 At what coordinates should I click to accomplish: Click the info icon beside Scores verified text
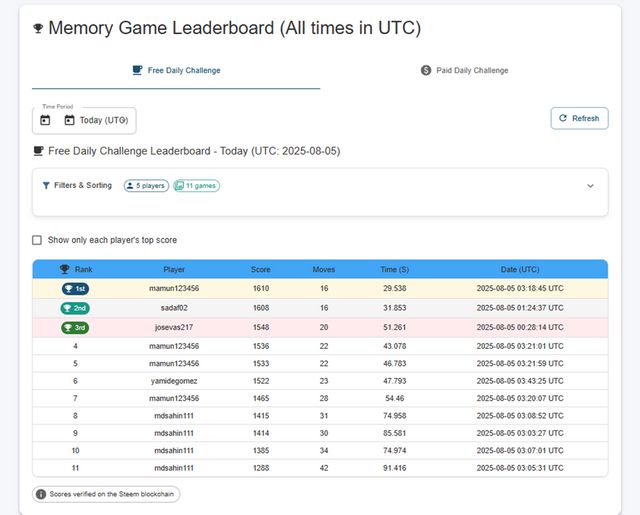click(x=41, y=494)
